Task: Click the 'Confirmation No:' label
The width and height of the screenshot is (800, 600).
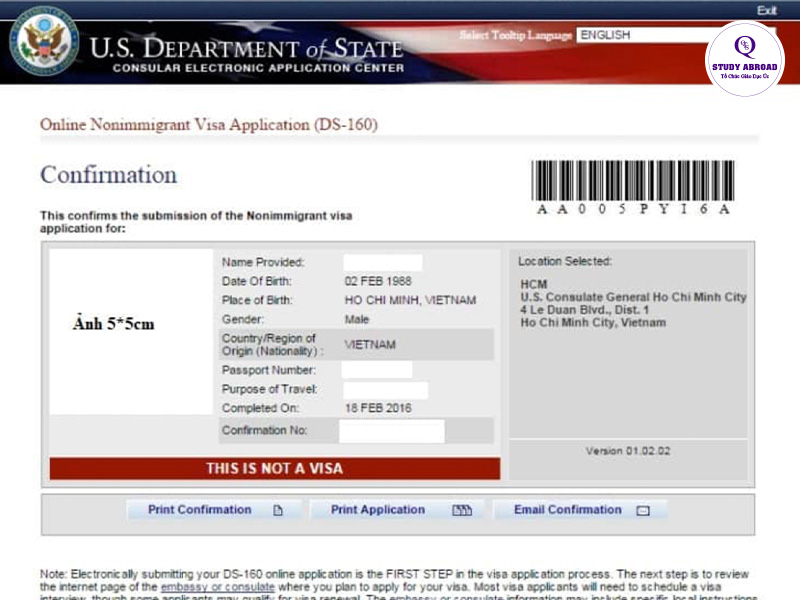Action: [x=264, y=430]
